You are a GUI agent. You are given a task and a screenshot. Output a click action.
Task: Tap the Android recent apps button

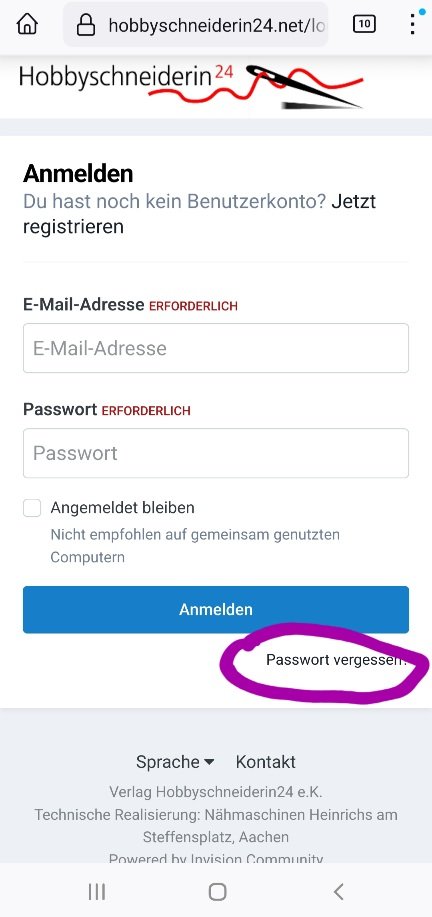(96, 891)
